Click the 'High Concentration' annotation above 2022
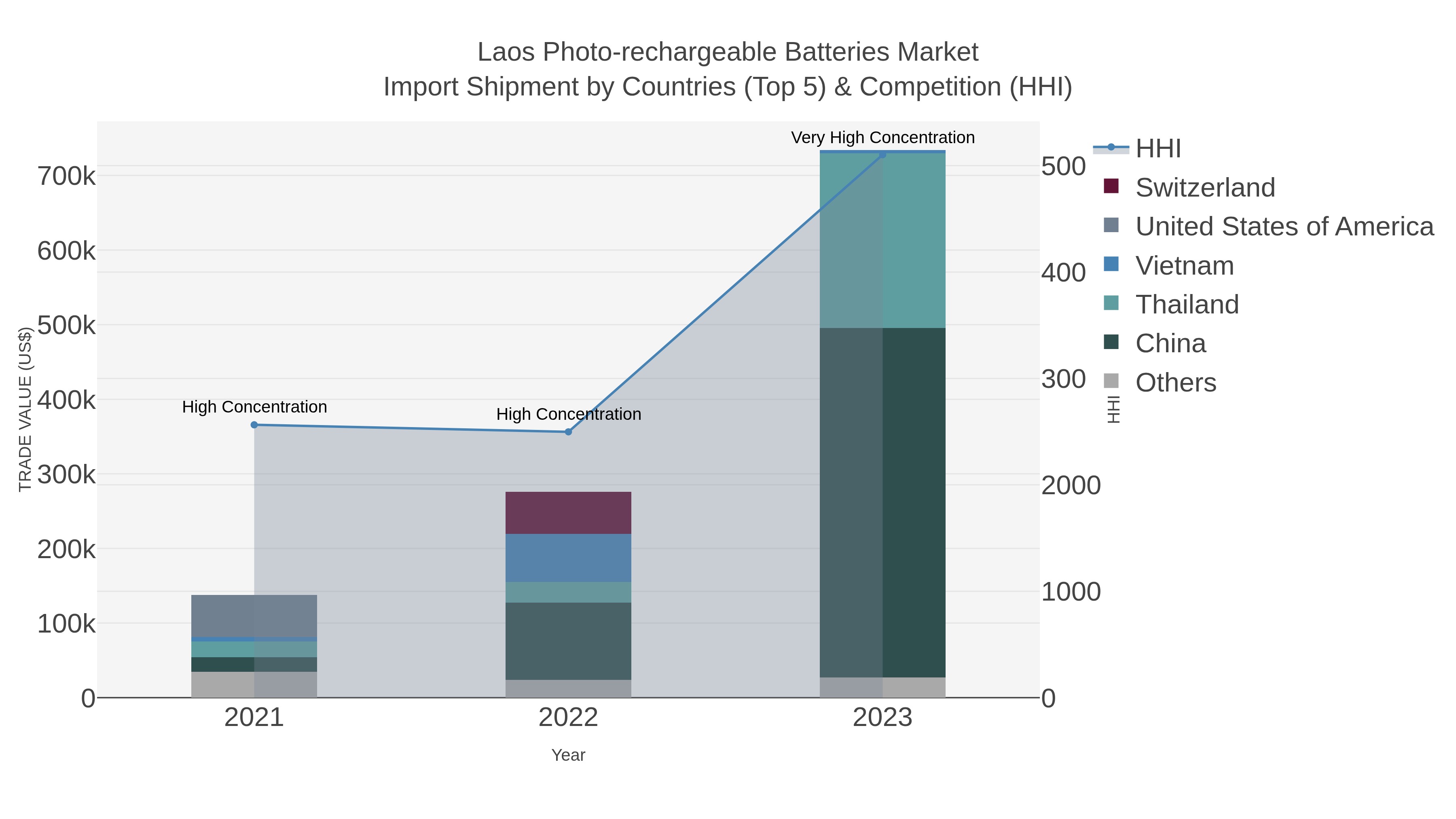 (x=569, y=414)
